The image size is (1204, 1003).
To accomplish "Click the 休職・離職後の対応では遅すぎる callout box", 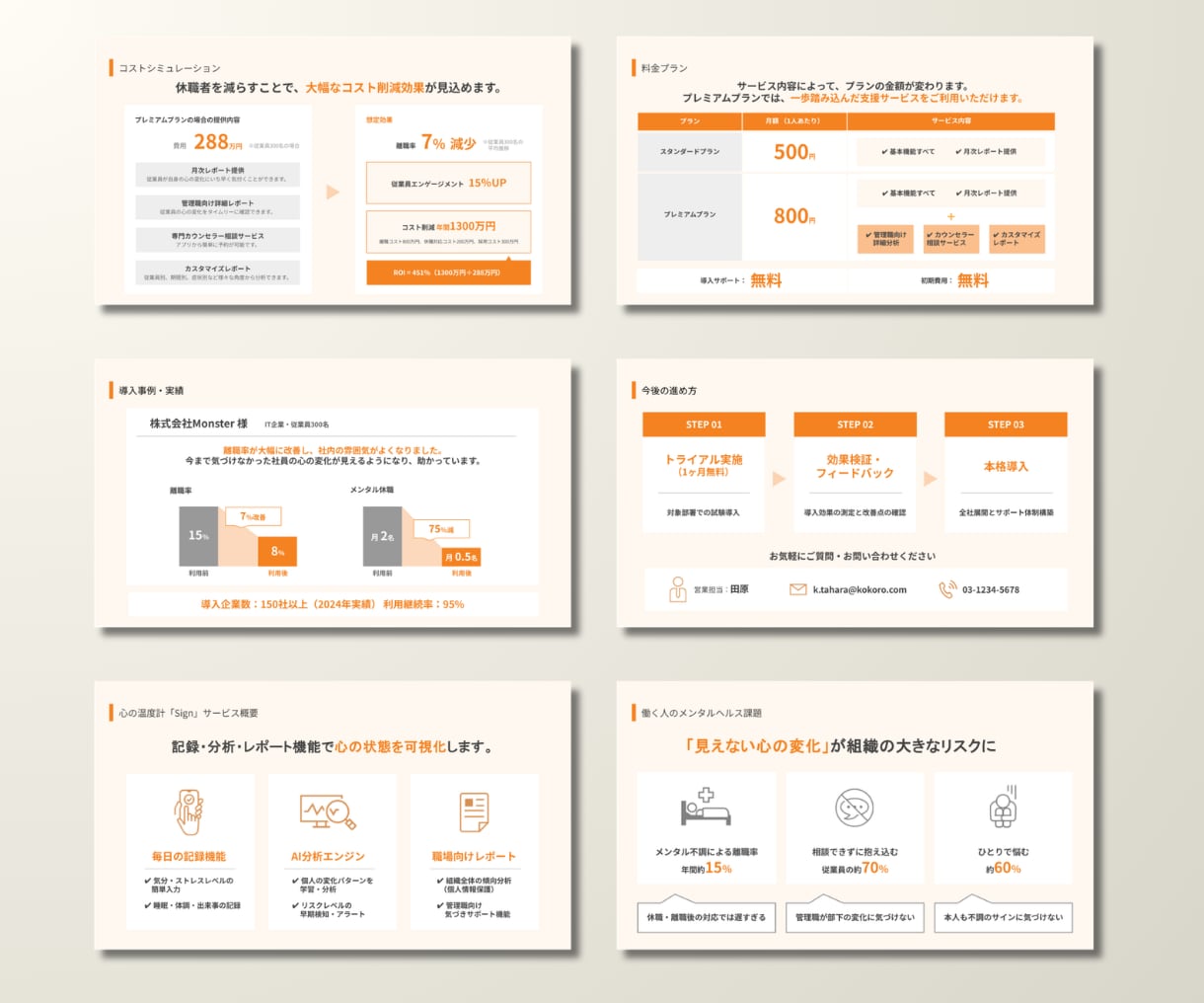I will (706, 916).
